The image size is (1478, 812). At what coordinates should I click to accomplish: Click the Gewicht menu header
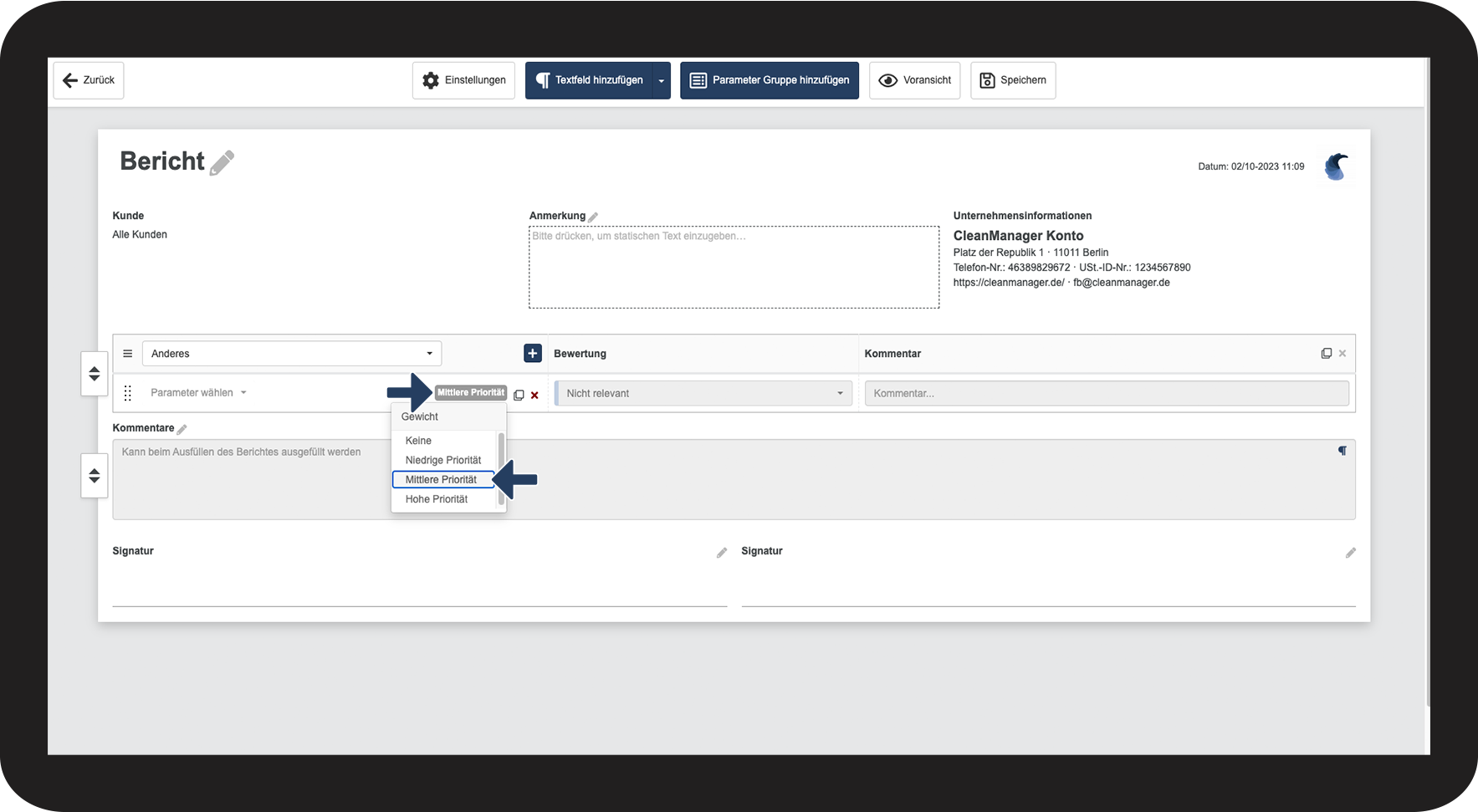[420, 416]
